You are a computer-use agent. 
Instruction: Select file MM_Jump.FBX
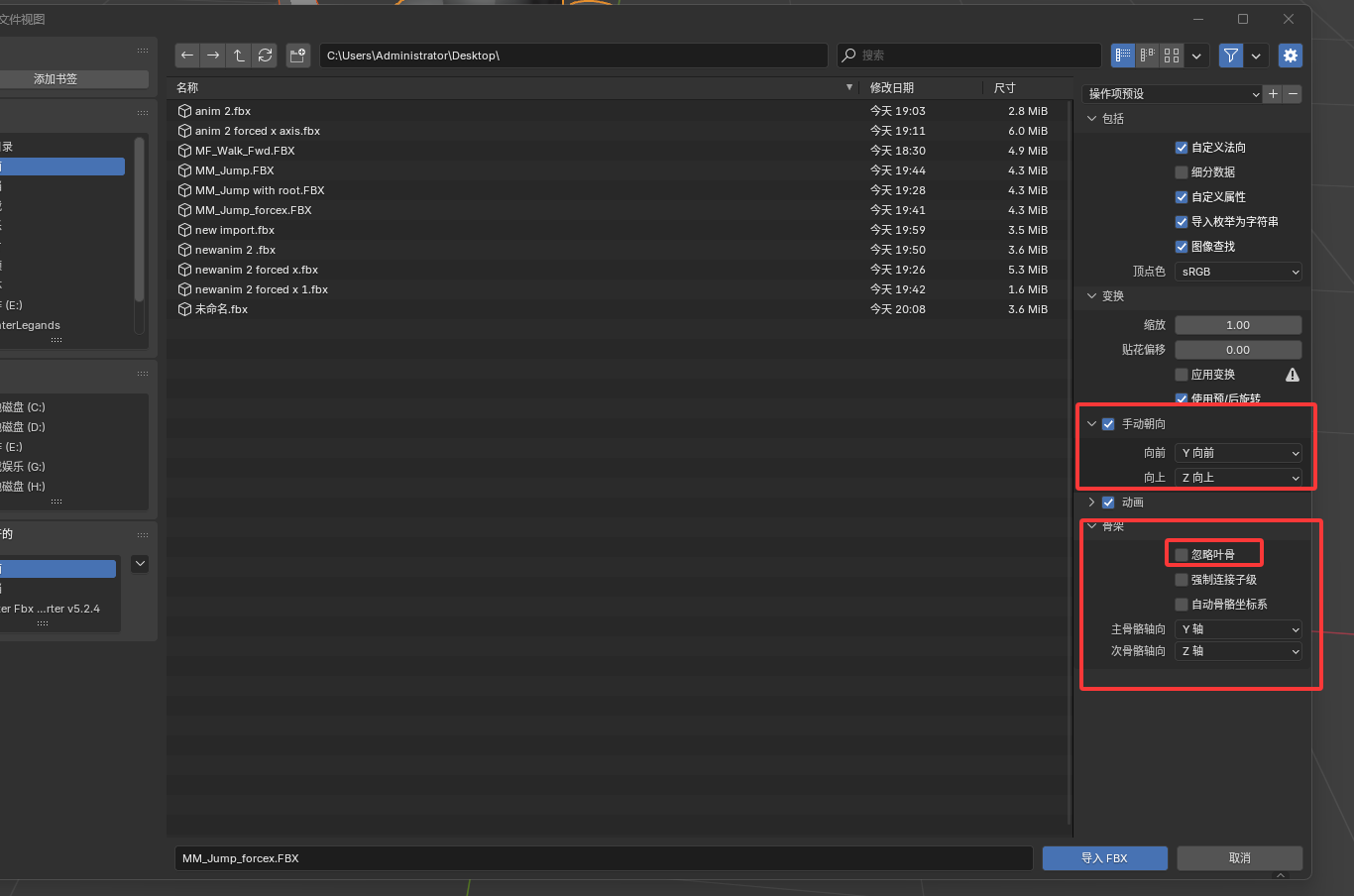(619, 170)
